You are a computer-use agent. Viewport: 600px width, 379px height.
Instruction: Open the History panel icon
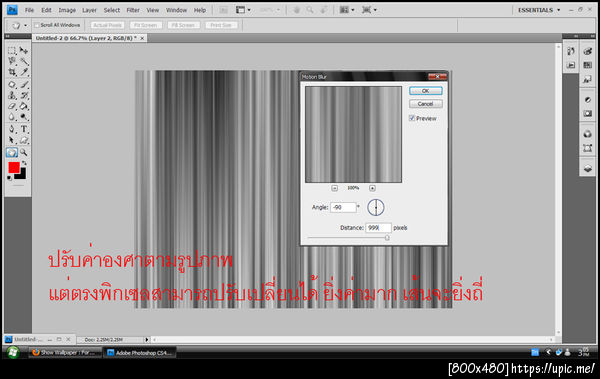click(571, 51)
